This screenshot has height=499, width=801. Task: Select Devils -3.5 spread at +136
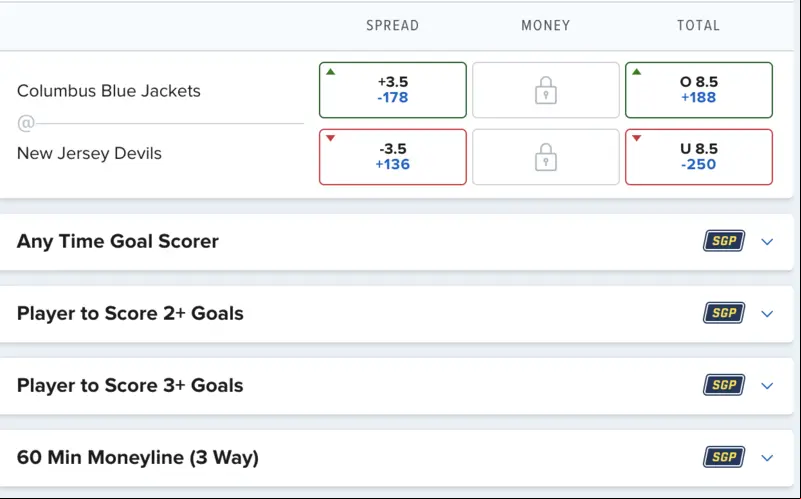(393, 157)
